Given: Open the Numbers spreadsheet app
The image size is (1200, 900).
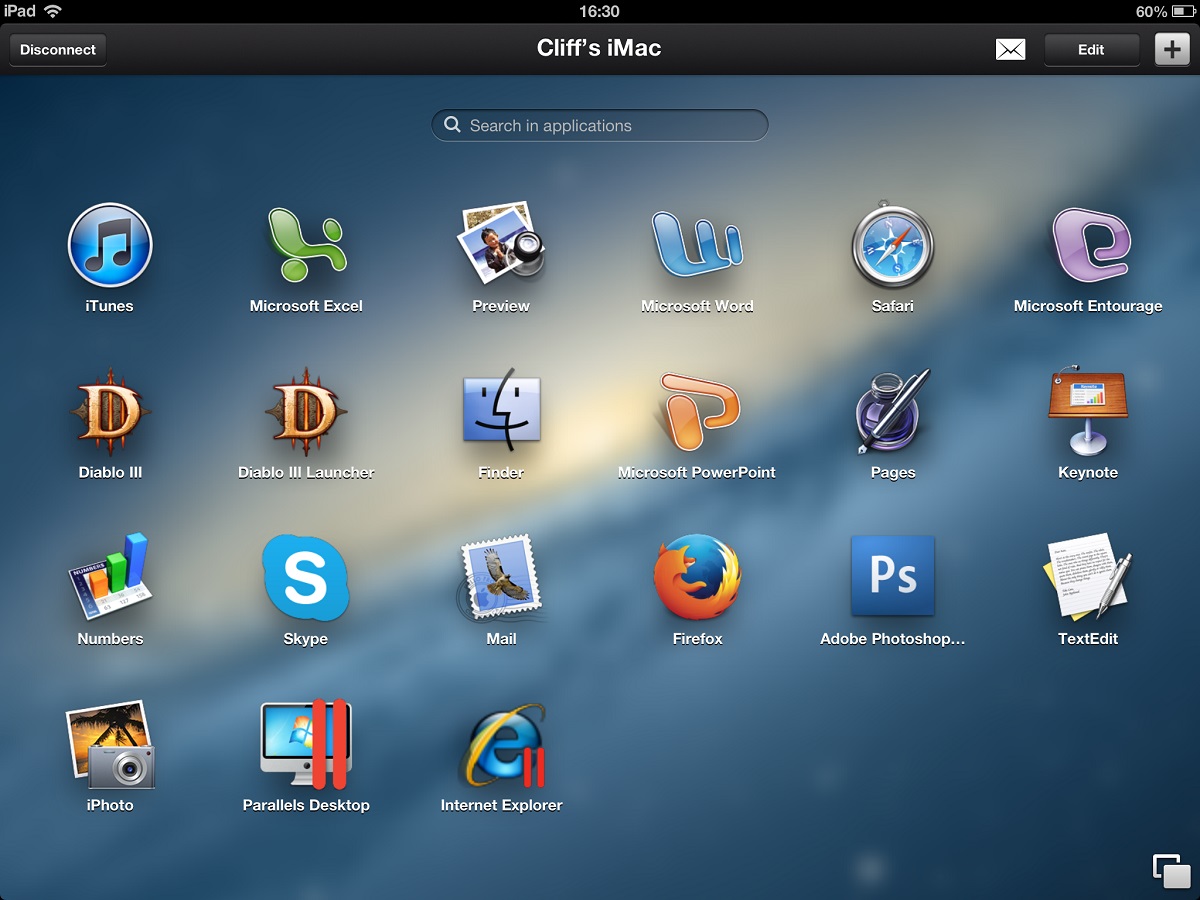Looking at the screenshot, I should (x=110, y=578).
